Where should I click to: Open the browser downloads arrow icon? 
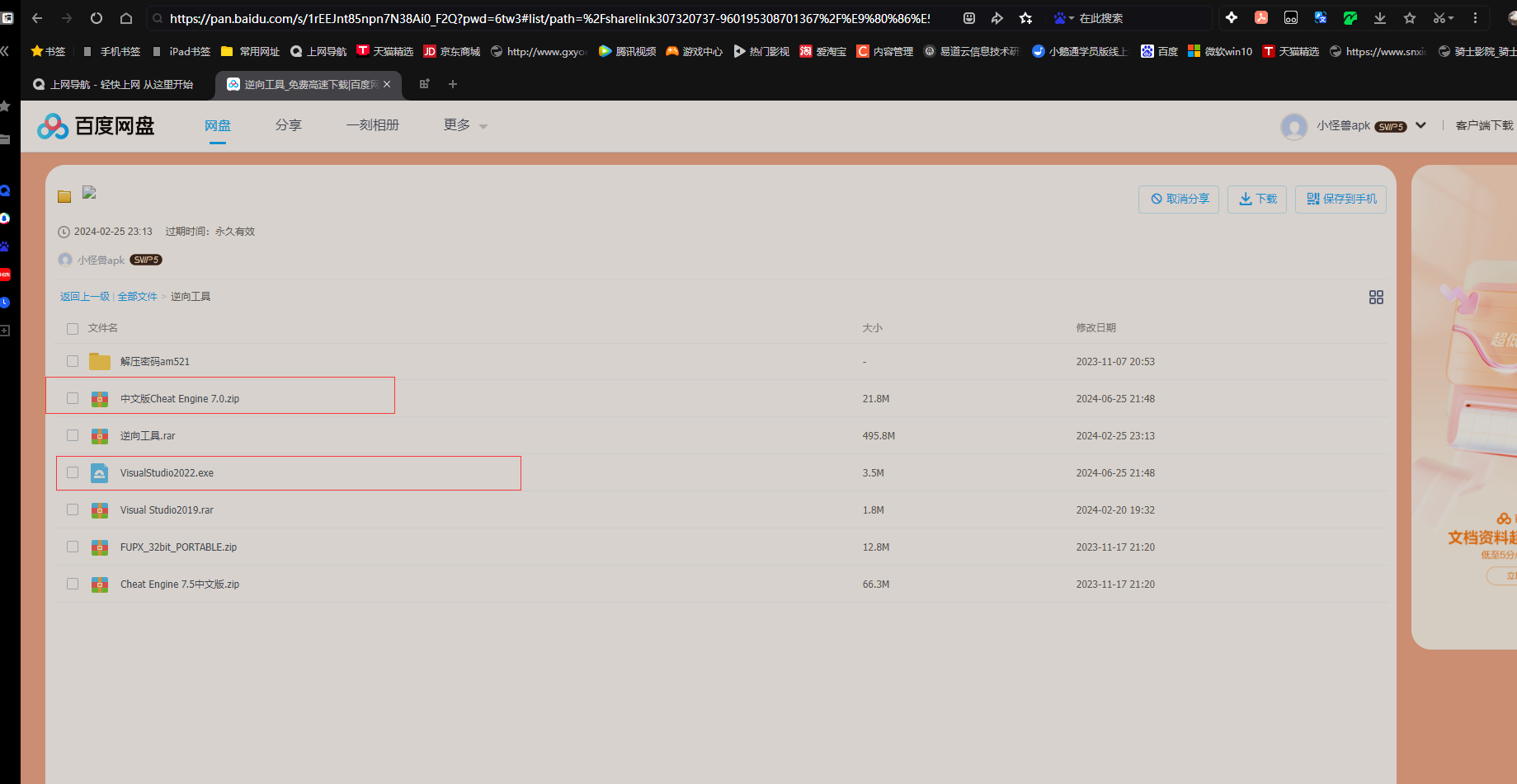point(1380,18)
